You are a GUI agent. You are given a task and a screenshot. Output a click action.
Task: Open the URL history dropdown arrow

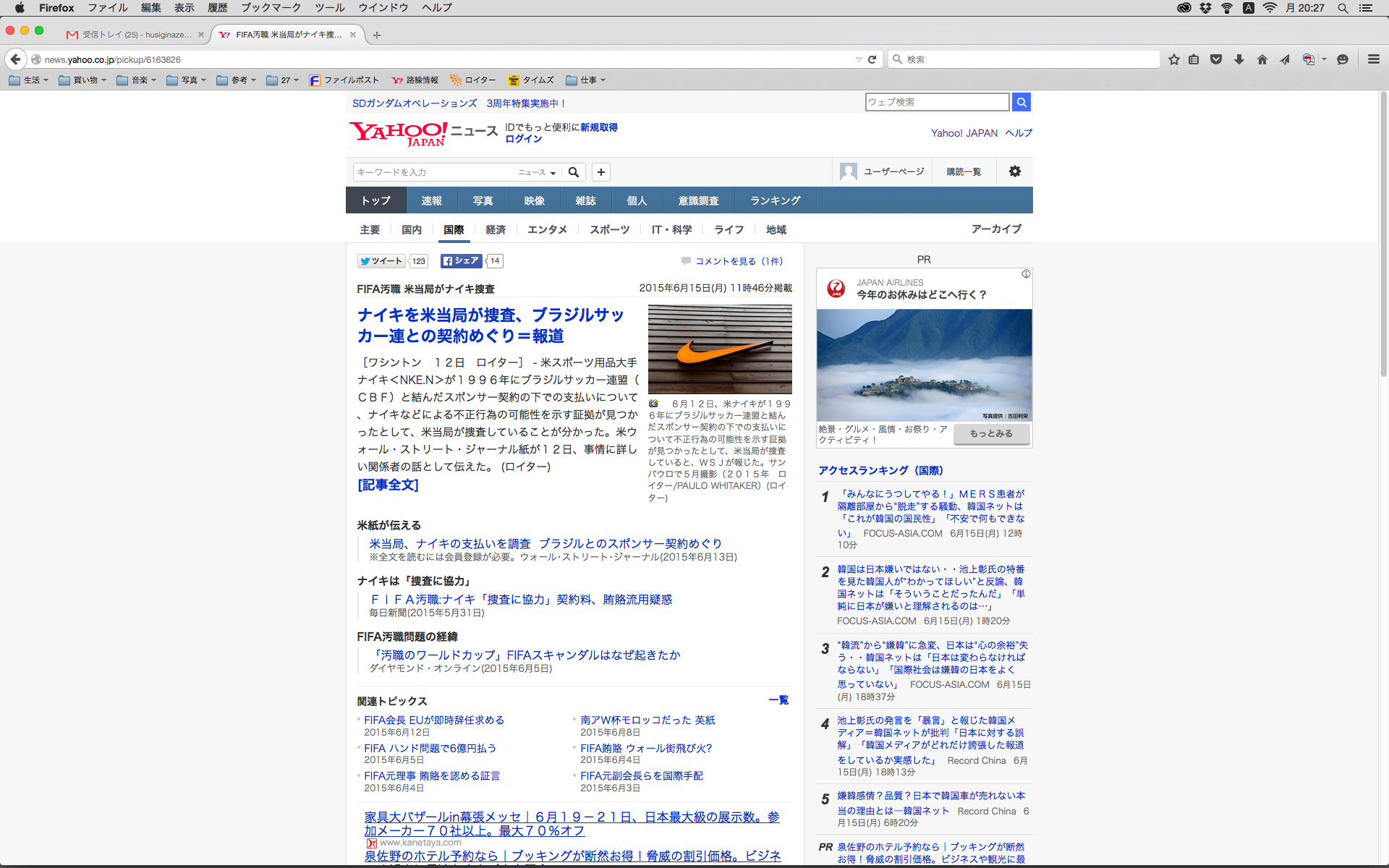click(x=859, y=59)
